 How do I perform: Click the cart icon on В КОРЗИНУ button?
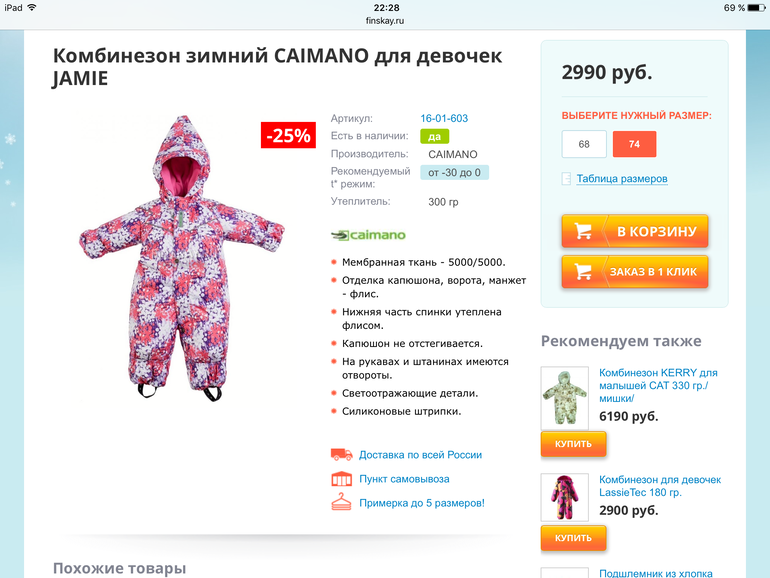pos(583,231)
